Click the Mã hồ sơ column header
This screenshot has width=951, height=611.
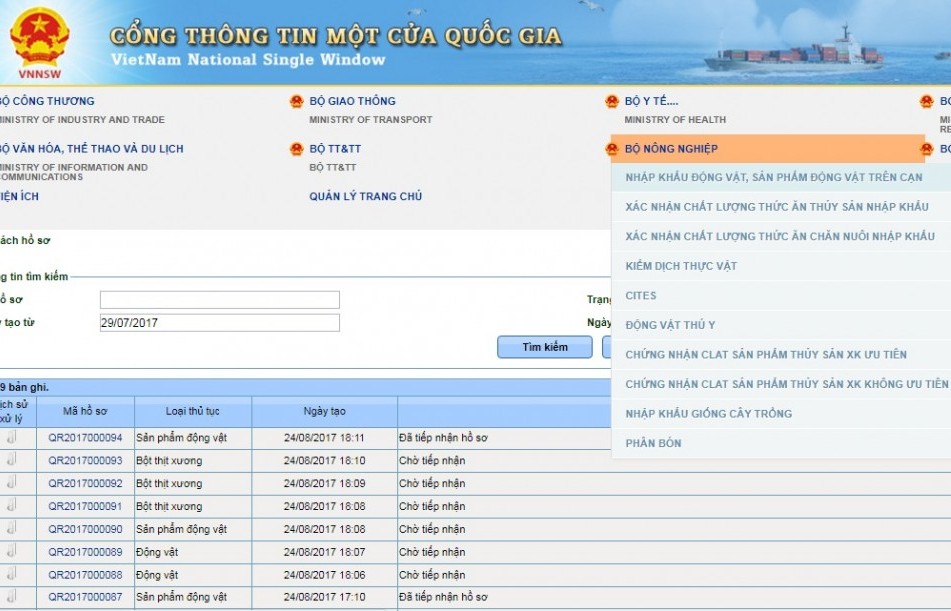coord(85,411)
